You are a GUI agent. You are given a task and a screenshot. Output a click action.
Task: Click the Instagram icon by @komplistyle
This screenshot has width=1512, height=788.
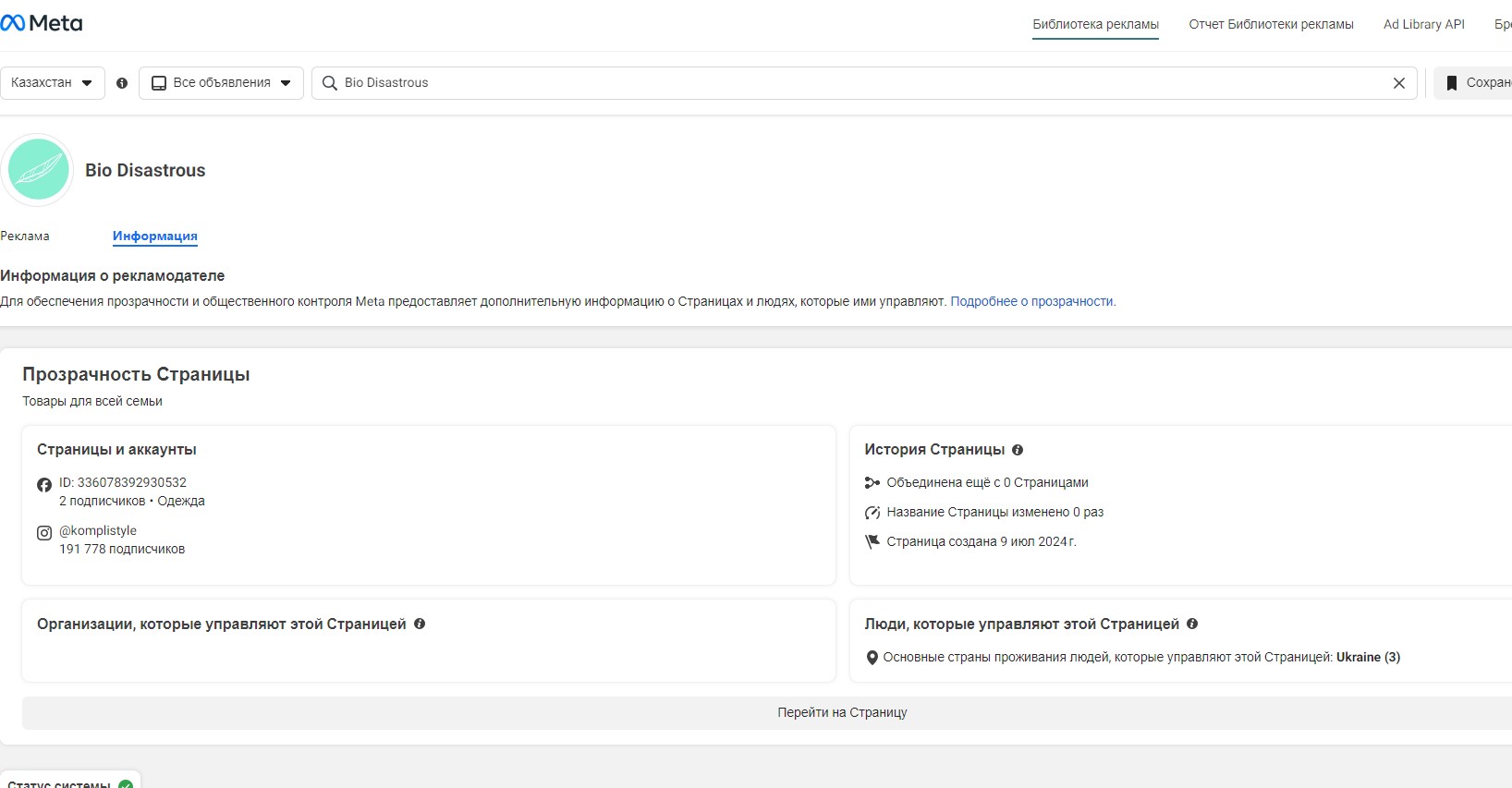point(44,533)
